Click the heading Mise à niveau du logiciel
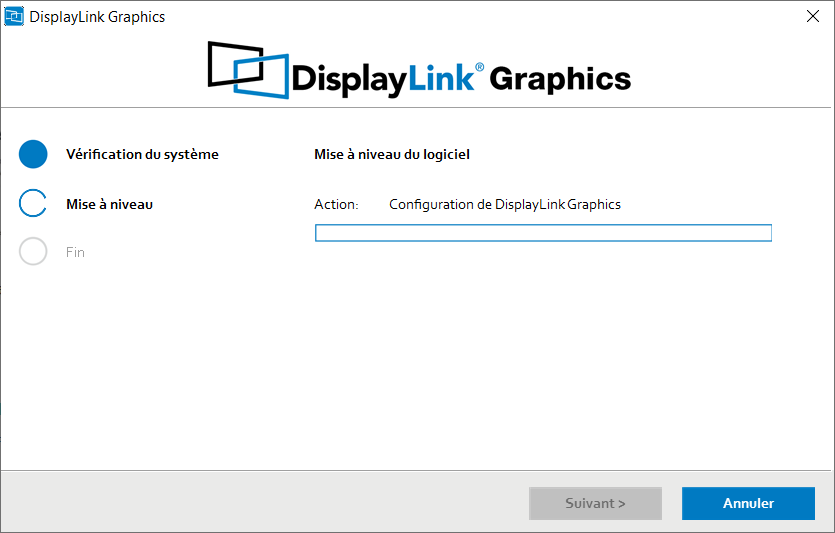 [392, 154]
